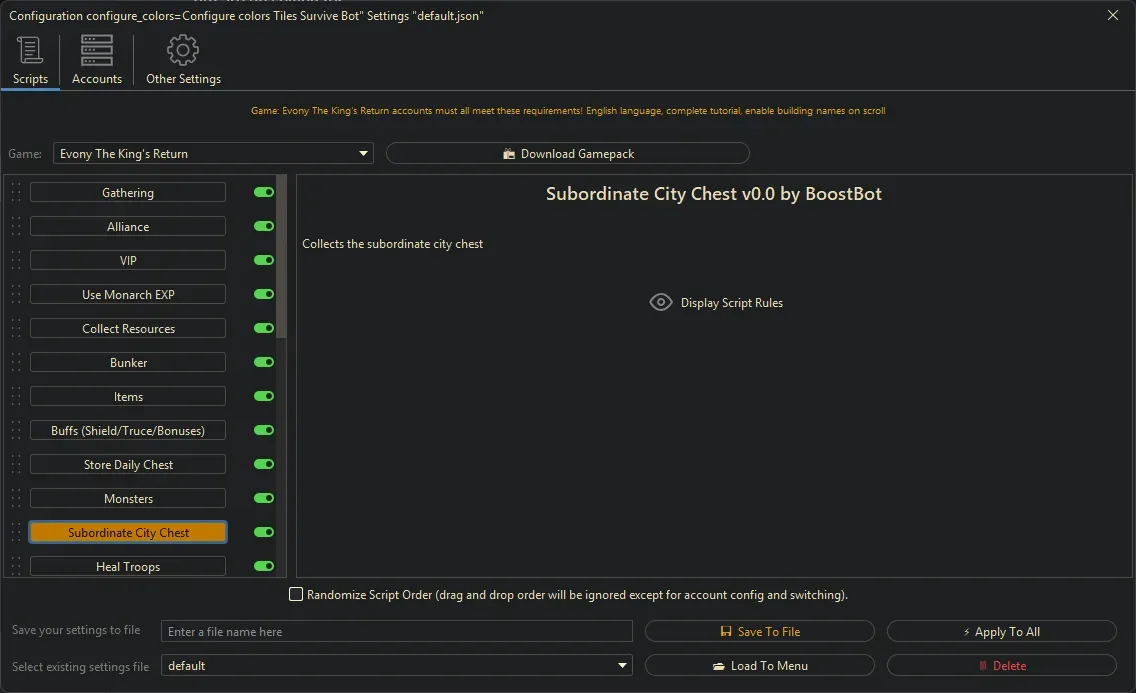Click the briefcase icon on Download Gamepack
This screenshot has width=1136, height=693.
point(509,153)
